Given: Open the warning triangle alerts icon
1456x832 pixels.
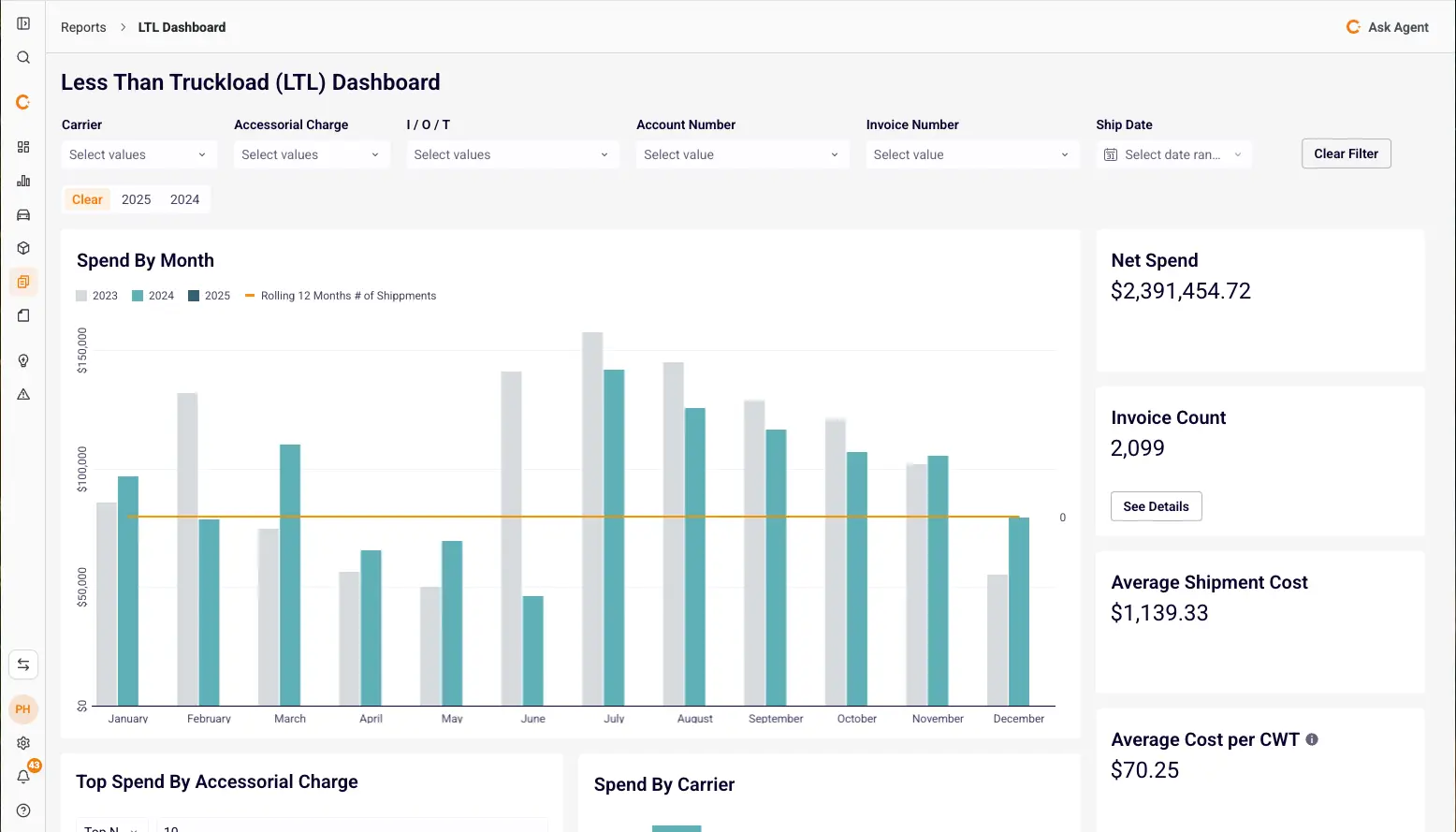Looking at the screenshot, I should pos(23,394).
